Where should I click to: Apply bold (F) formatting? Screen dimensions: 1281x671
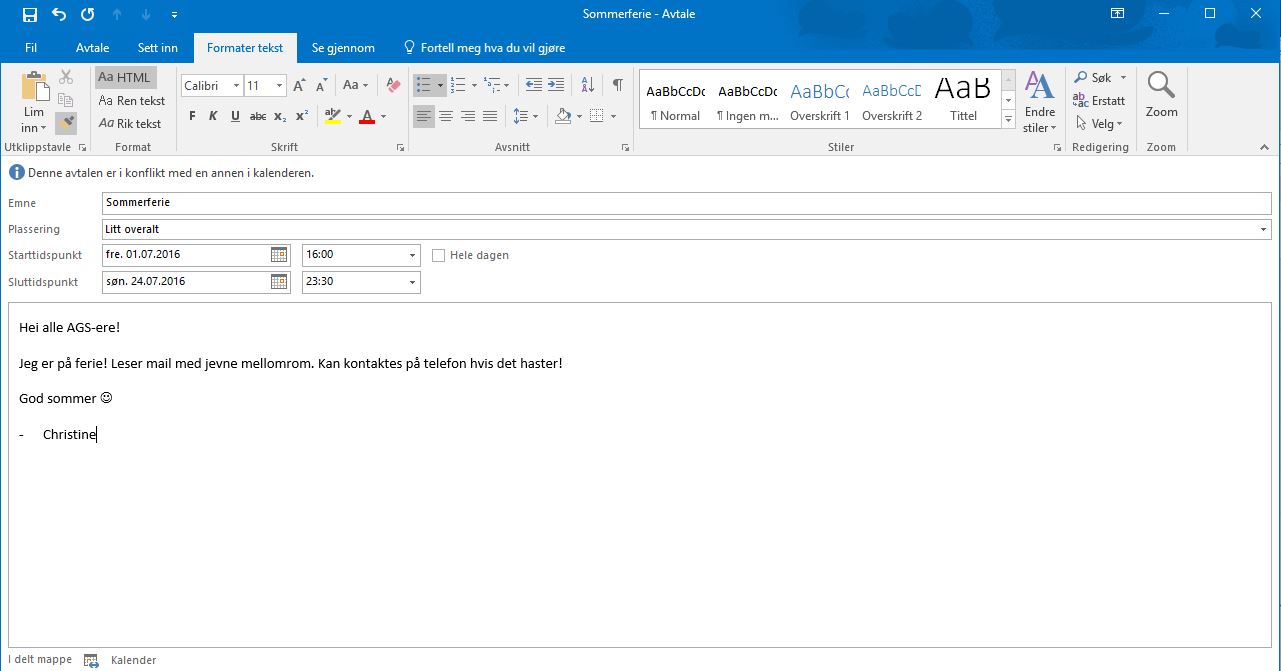coord(191,116)
